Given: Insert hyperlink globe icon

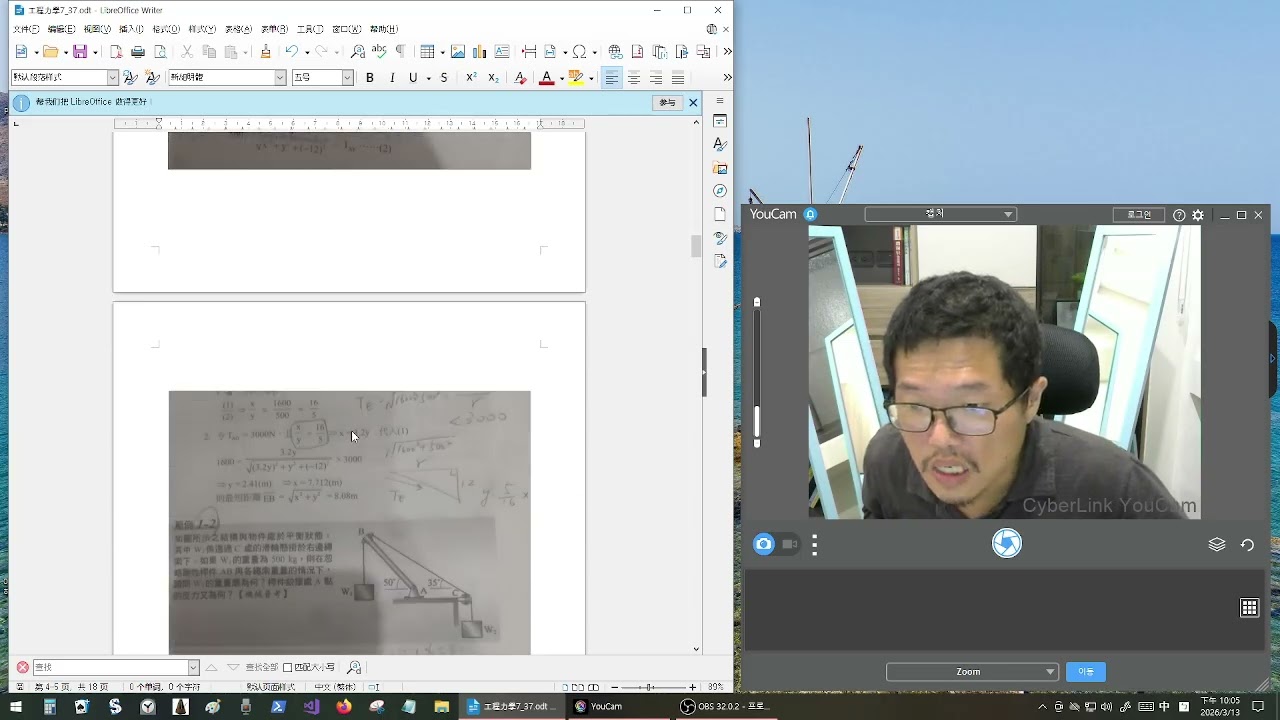Looking at the screenshot, I should tap(615, 52).
